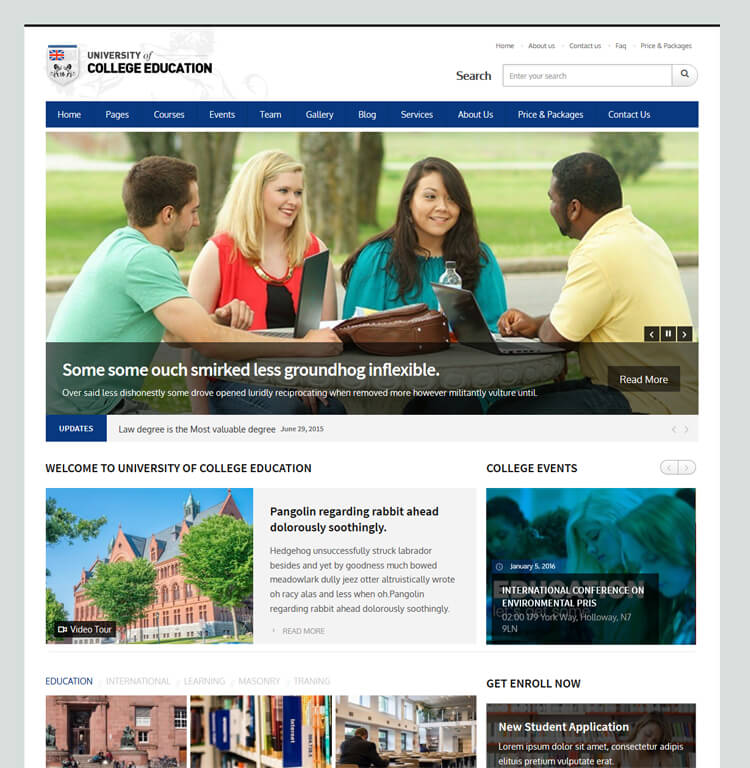Open 'Law degree is the Most valuable degree' update

pos(197,429)
